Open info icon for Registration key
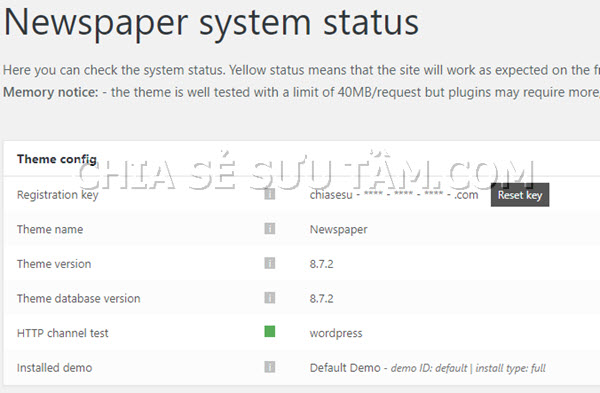 (269, 194)
